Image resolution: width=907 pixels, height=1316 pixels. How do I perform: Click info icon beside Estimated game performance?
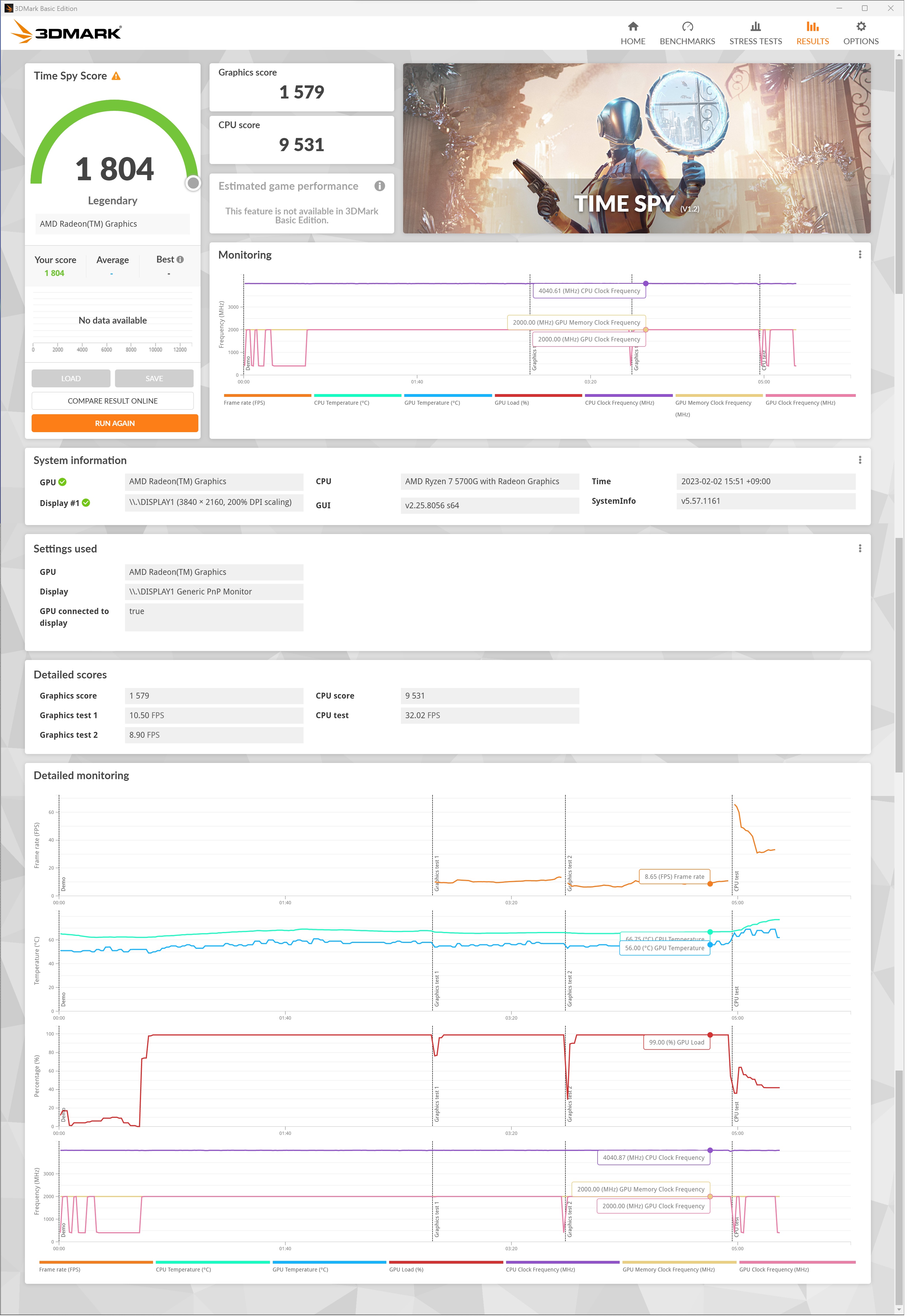coord(380,186)
